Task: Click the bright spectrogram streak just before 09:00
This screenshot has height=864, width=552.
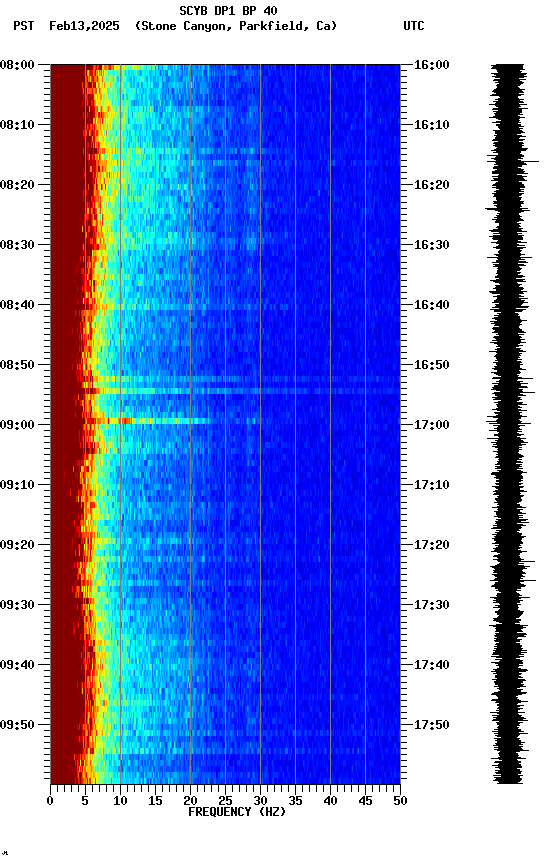Action: (x=146, y=421)
